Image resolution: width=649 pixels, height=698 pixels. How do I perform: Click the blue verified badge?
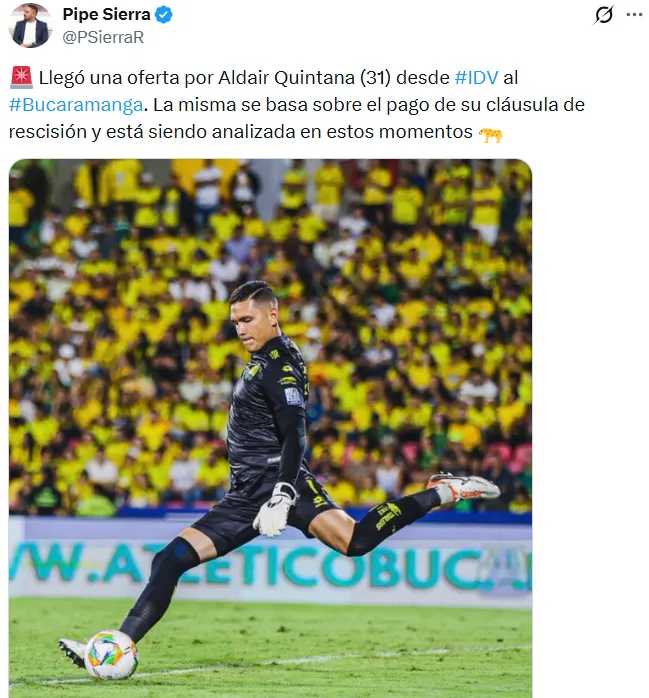click(164, 15)
